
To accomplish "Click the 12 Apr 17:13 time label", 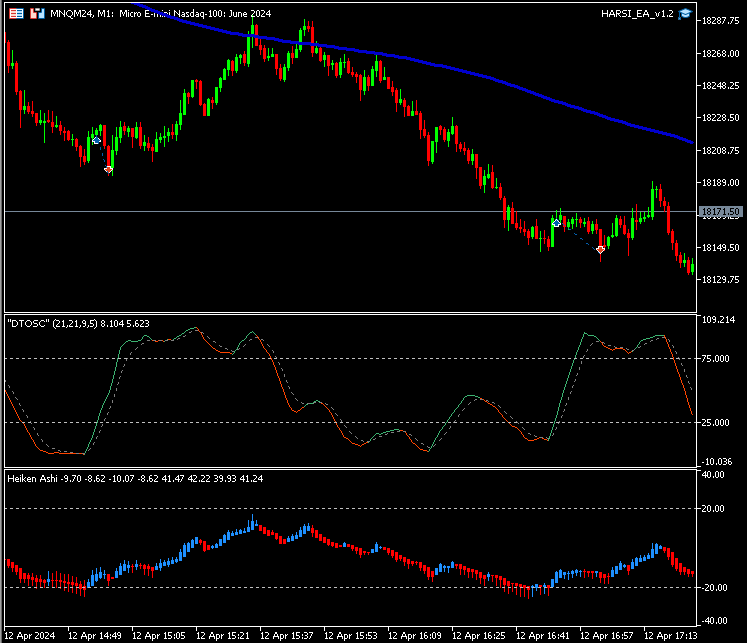I will (x=671, y=636).
